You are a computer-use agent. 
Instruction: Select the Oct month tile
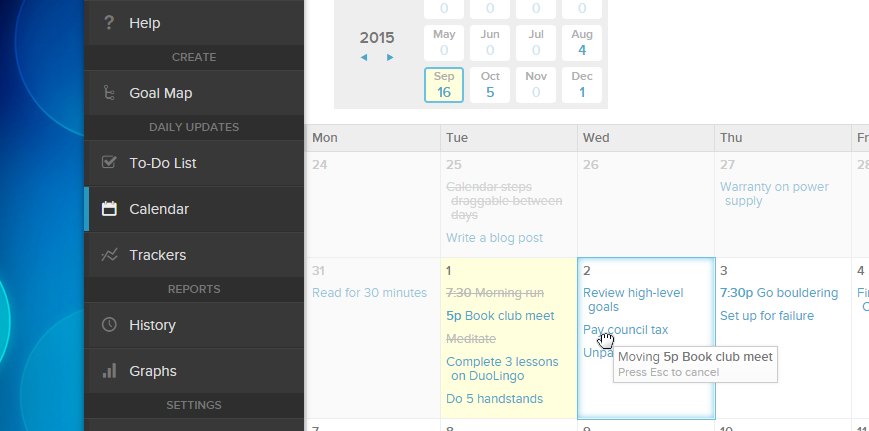pyautogui.click(x=490, y=85)
